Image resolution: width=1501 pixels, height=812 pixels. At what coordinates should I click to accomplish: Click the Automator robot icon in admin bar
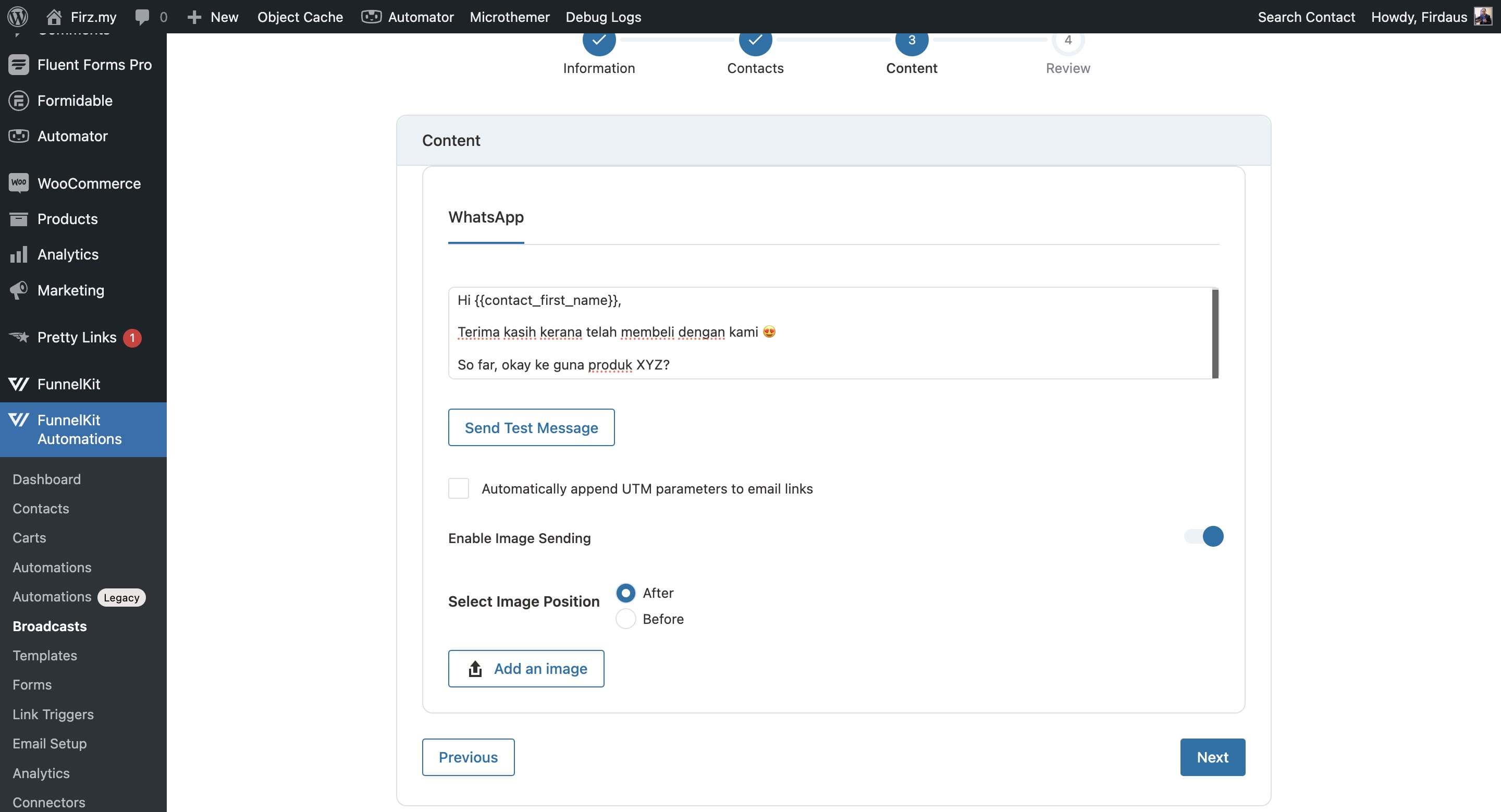[x=371, y=17]
